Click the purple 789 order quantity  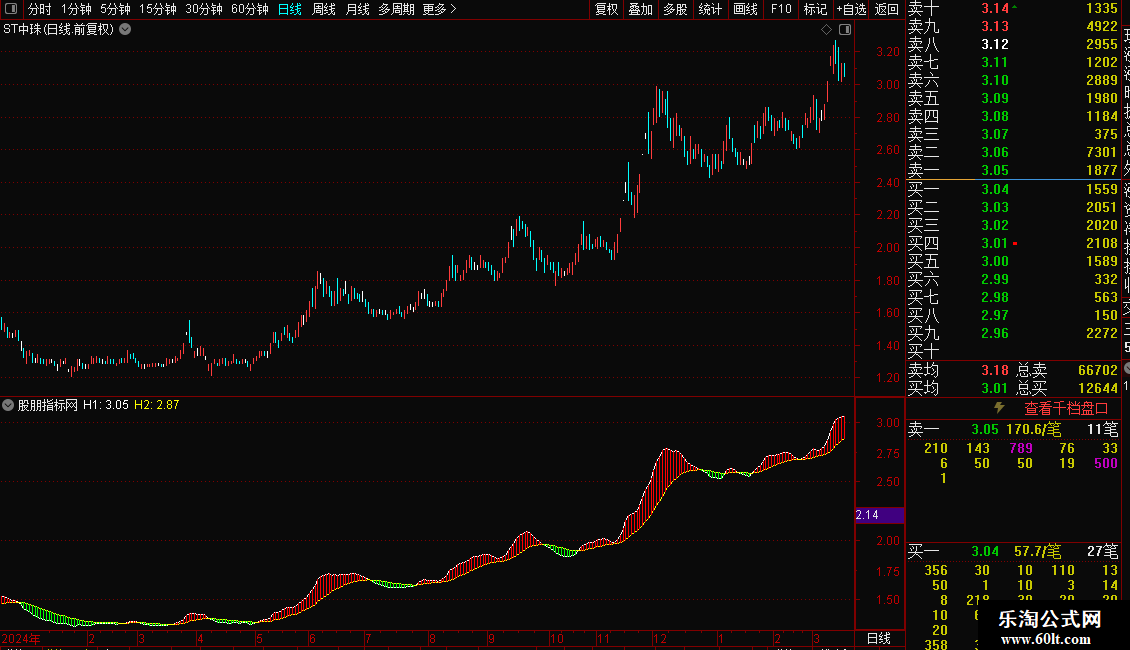1021,448
